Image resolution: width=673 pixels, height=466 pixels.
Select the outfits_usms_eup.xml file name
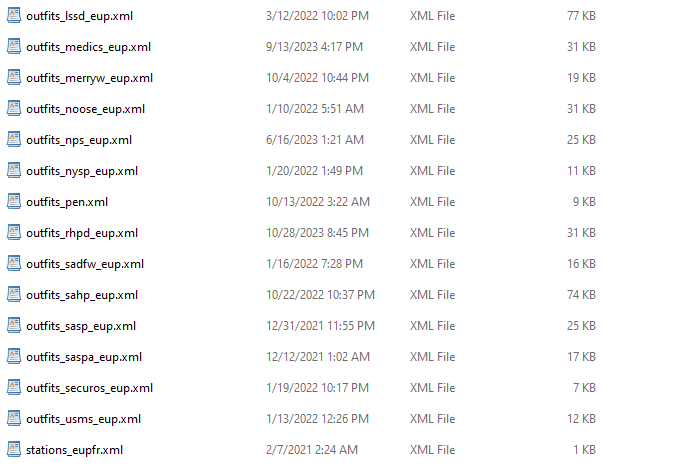pos(84,419)
